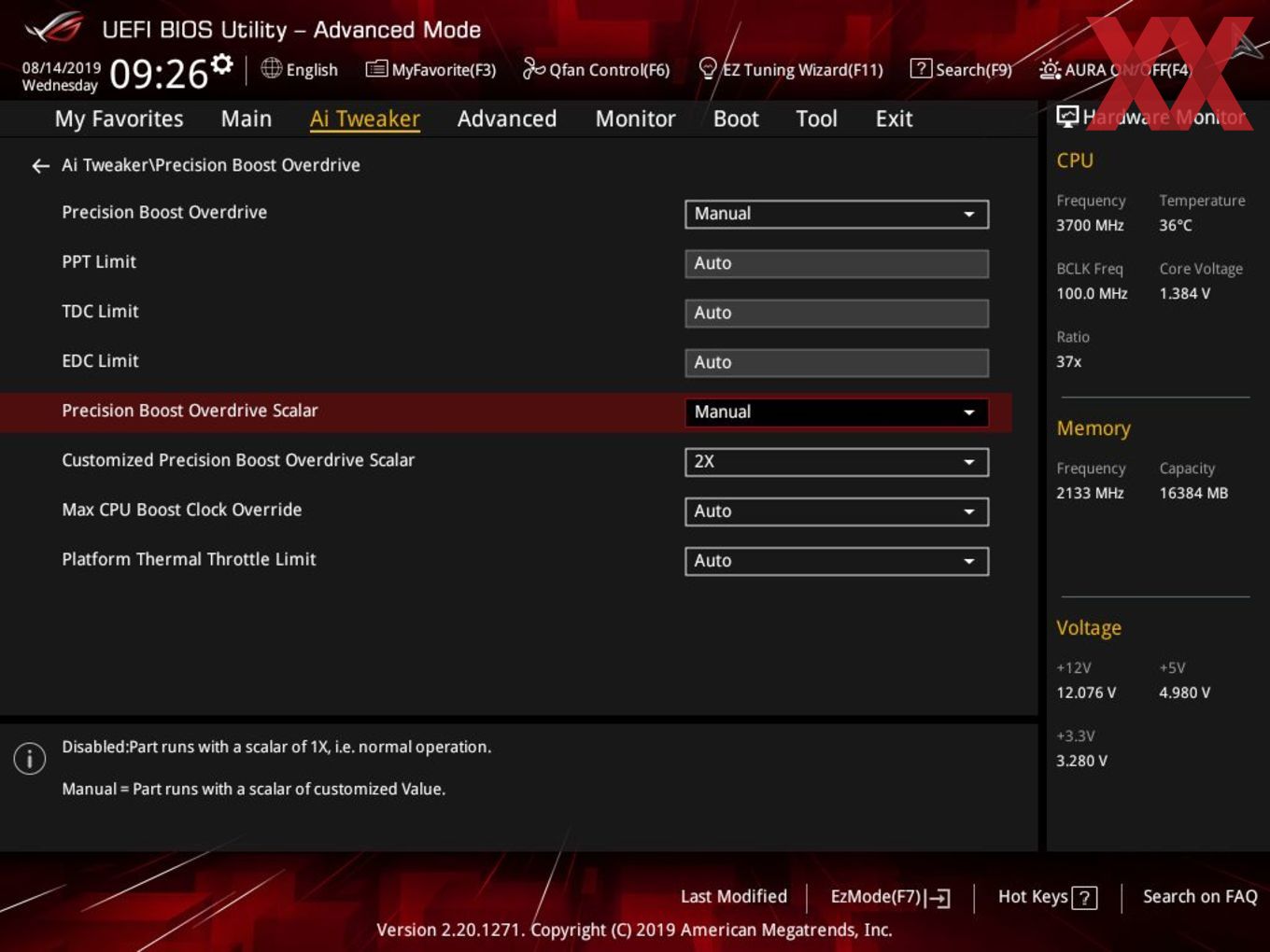This screenshot has width=1270, height=952.
Task: Click Memory capacity value 16384 MB
Action: pos(1193,493)
